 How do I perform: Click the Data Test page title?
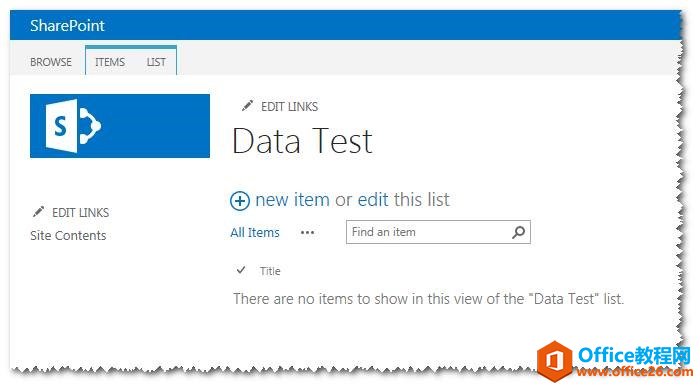pyautogui.click(x=302, y=141)
